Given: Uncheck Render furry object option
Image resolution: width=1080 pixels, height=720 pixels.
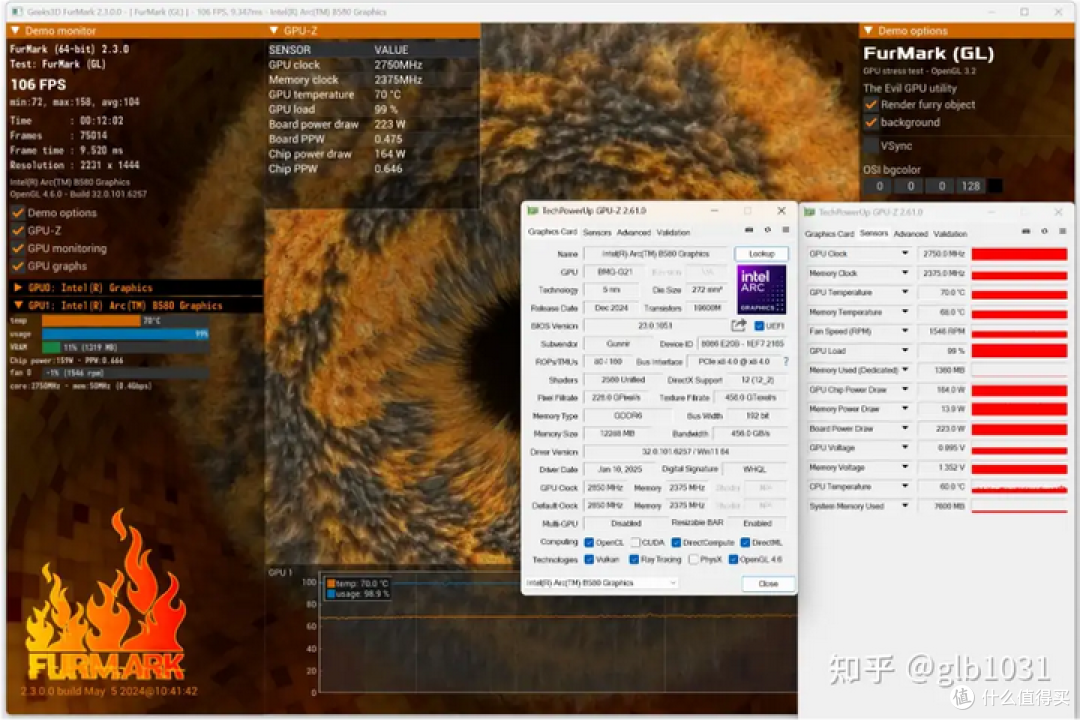Looking at the screenshot, I should pyautogui.click(x=871, y=105).
